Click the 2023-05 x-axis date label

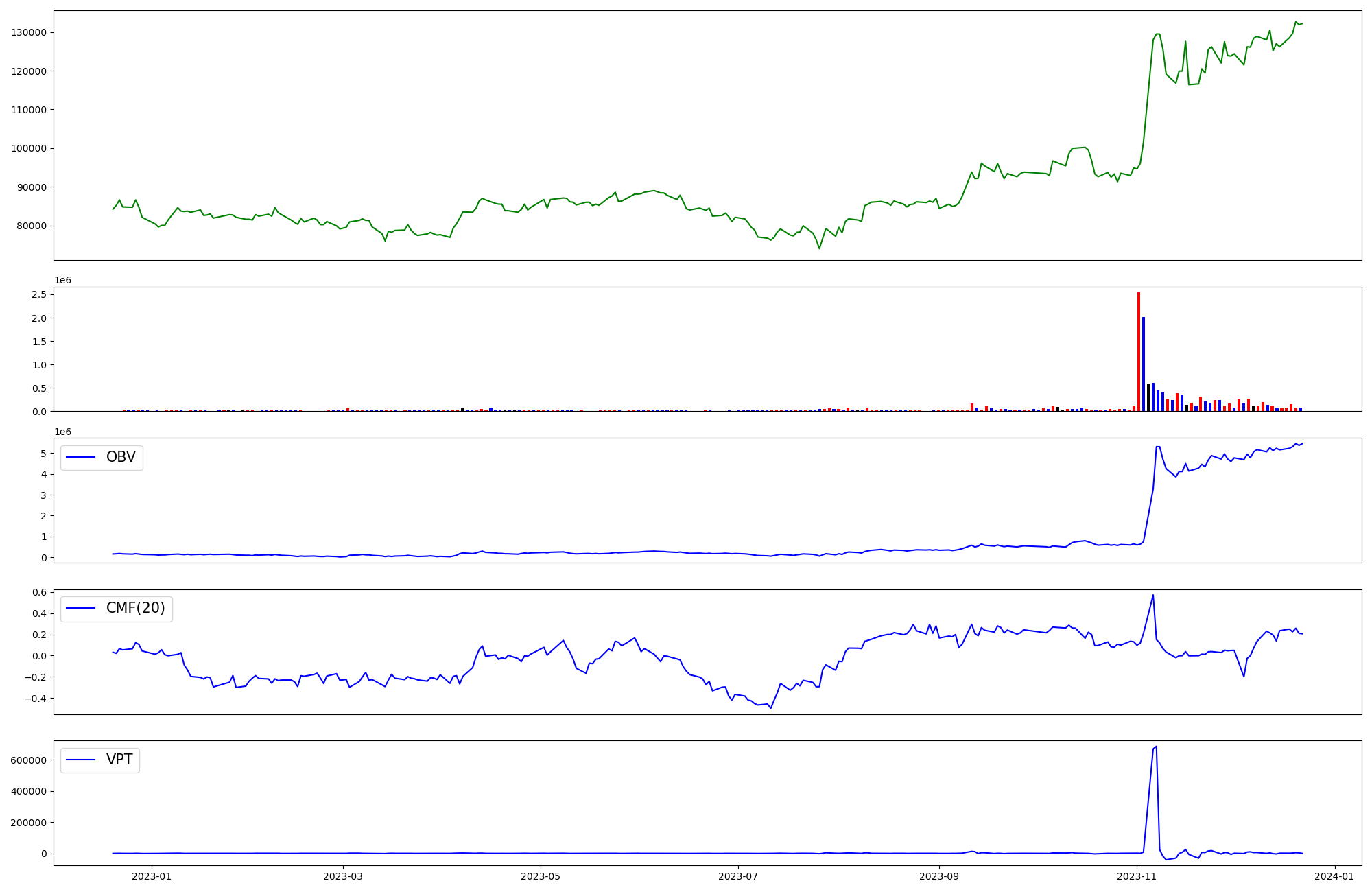pyautogui.click(x=541, y=876)
